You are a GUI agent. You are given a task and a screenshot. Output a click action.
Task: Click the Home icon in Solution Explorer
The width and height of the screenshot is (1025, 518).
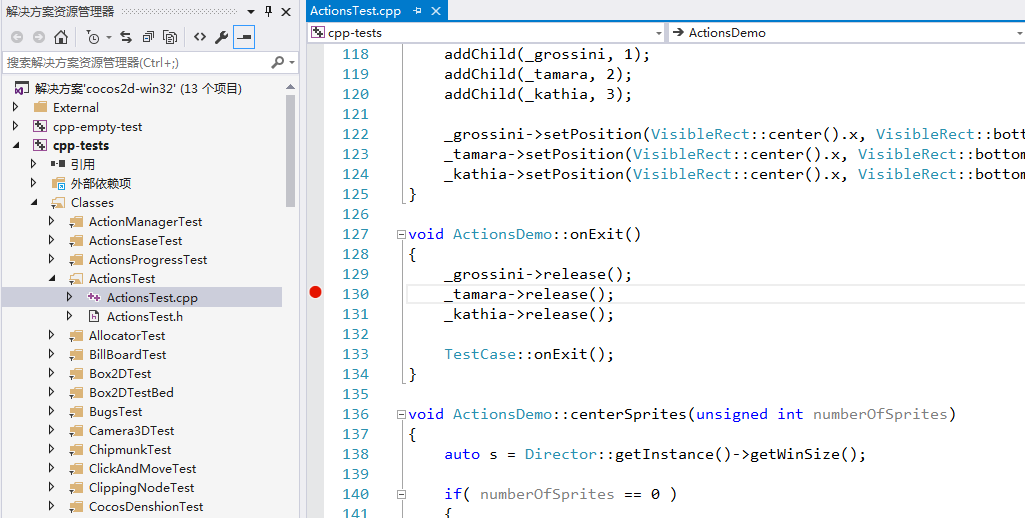(61, 37)
